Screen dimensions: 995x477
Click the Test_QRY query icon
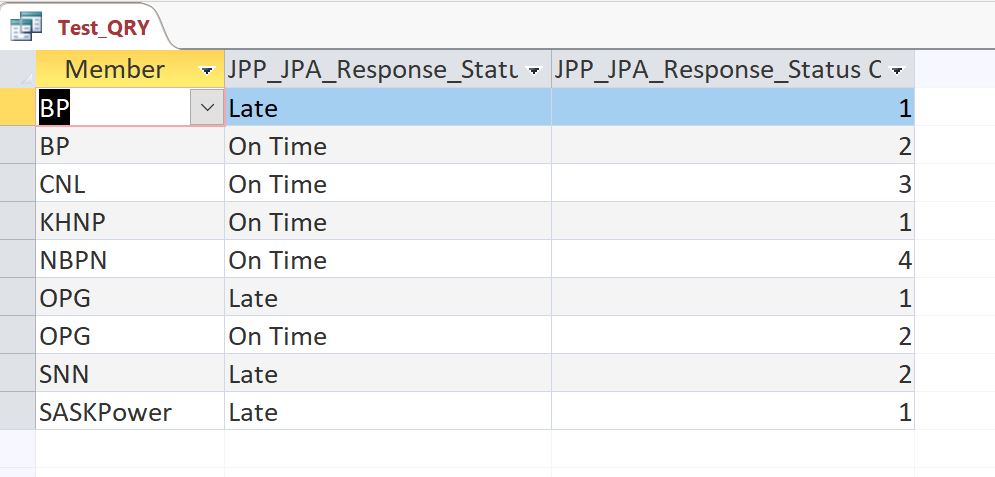pyautogui.click(x=25, y=27)
